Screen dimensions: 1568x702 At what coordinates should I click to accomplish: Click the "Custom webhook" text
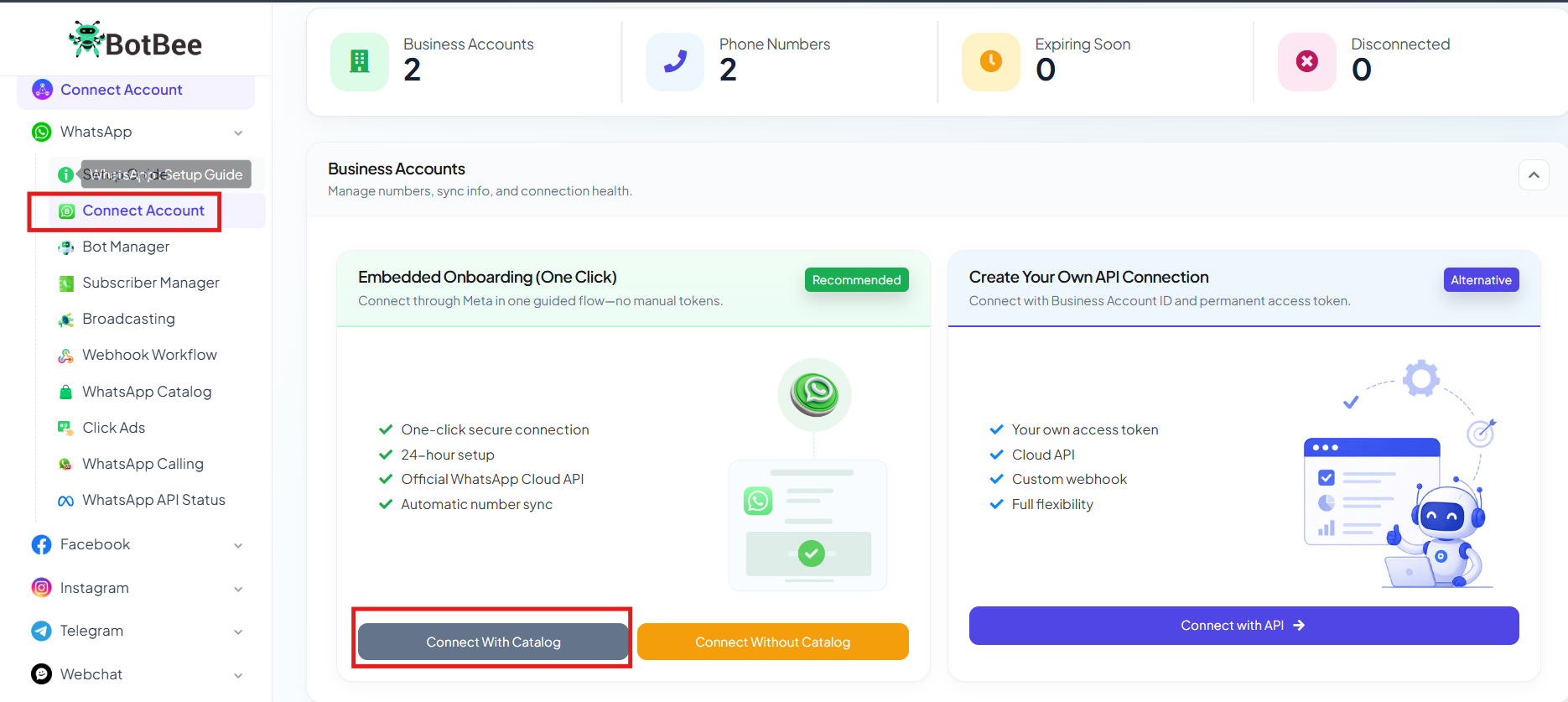[x=1069, y=479]
